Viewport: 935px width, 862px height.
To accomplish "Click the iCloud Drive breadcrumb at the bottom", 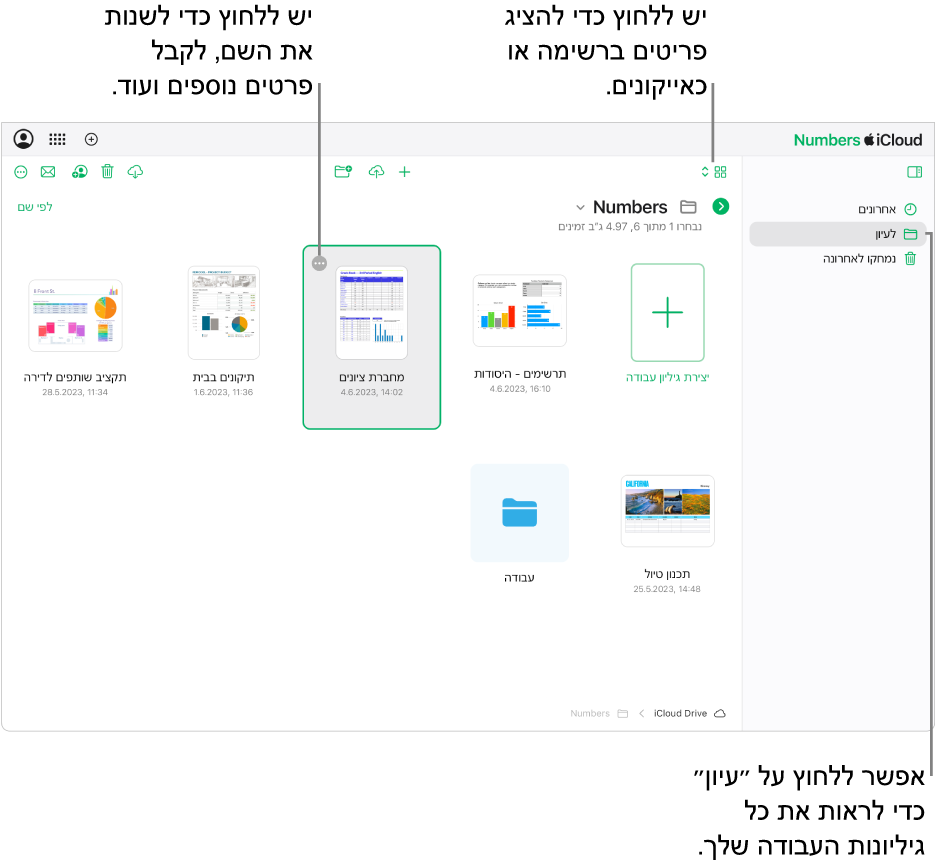I will 689,714.
